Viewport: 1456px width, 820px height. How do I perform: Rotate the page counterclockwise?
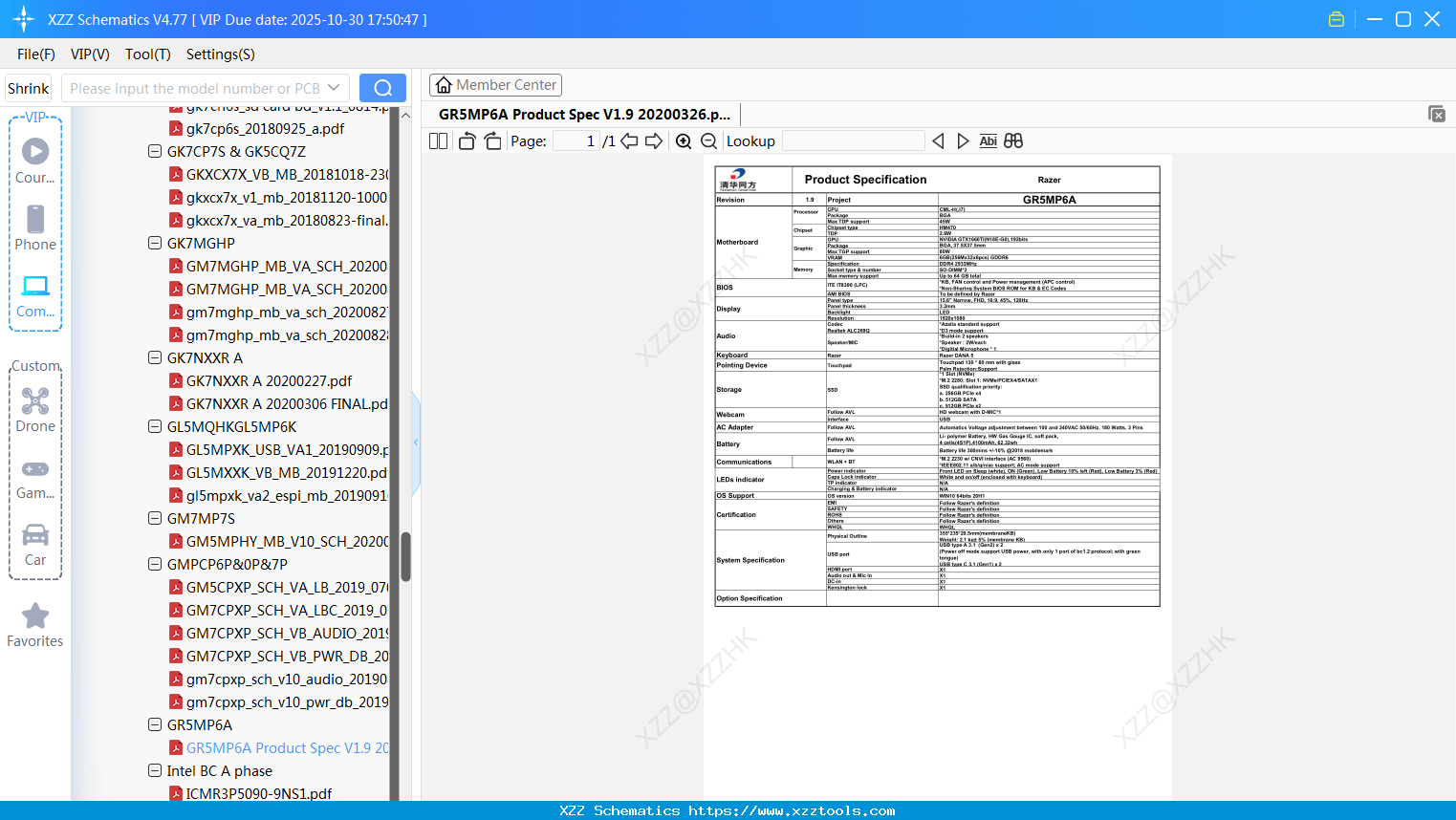tap(467, 141)
